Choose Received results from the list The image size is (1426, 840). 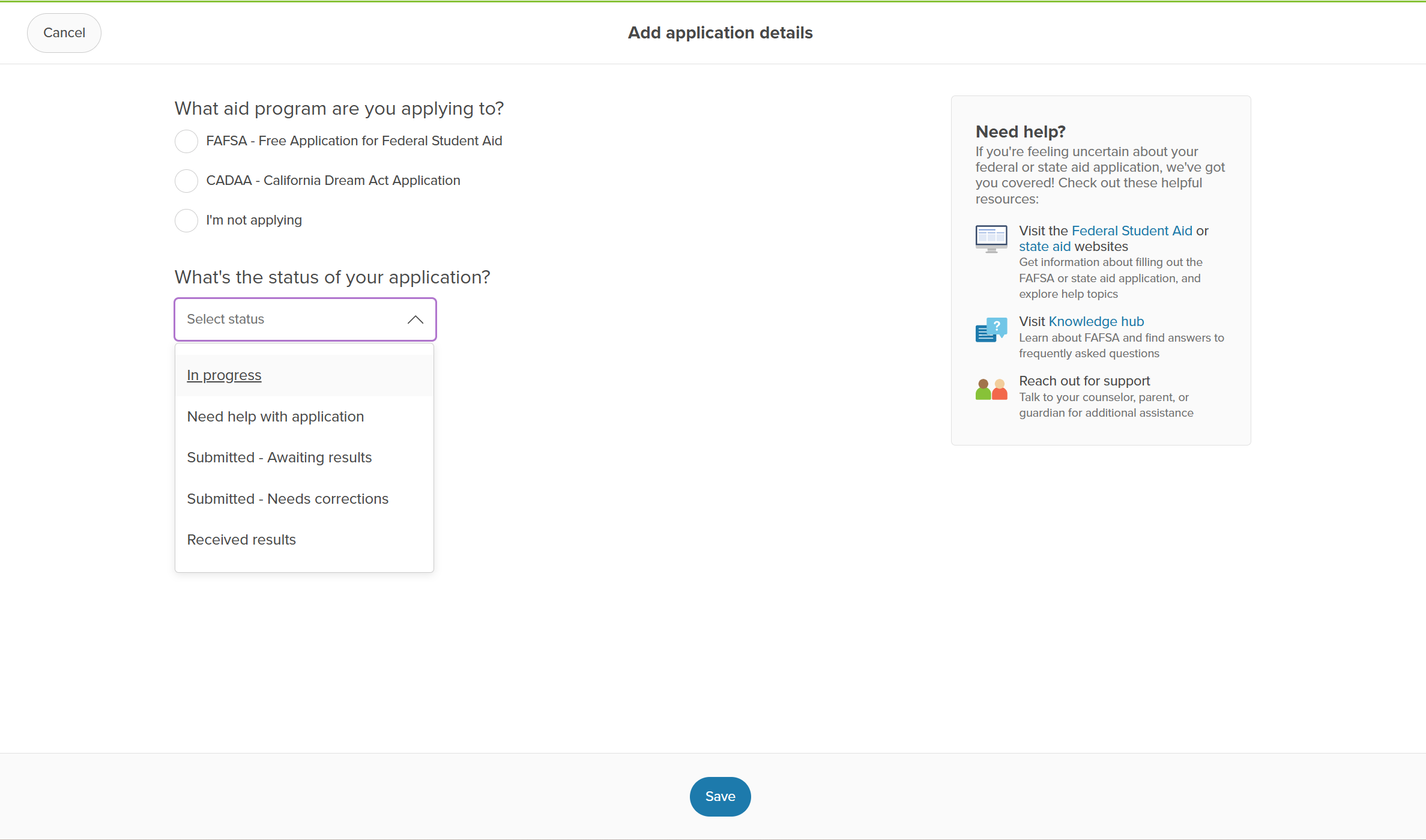tap(241, 539)
